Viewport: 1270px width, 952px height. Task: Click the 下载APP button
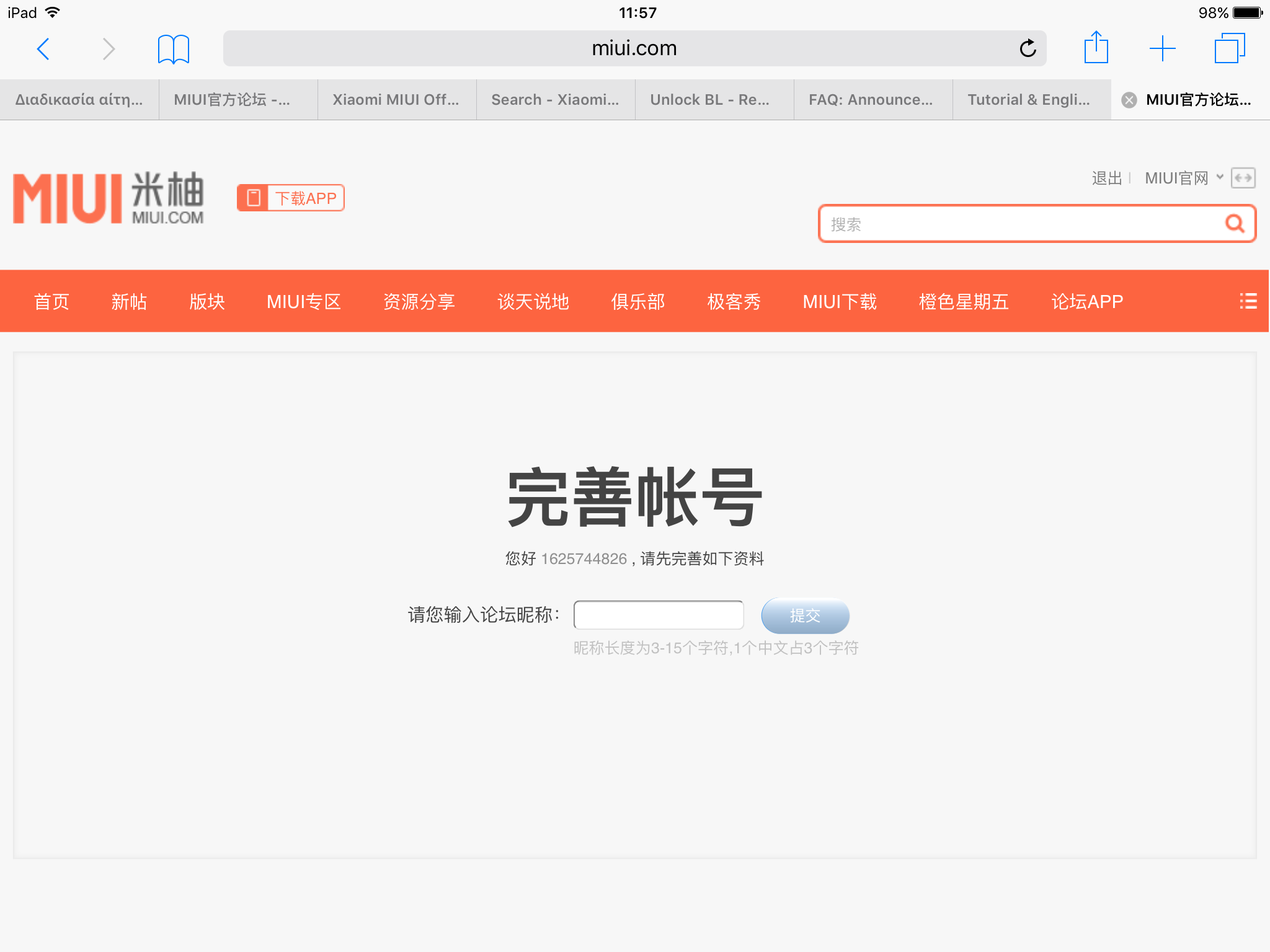coord(290,198)
